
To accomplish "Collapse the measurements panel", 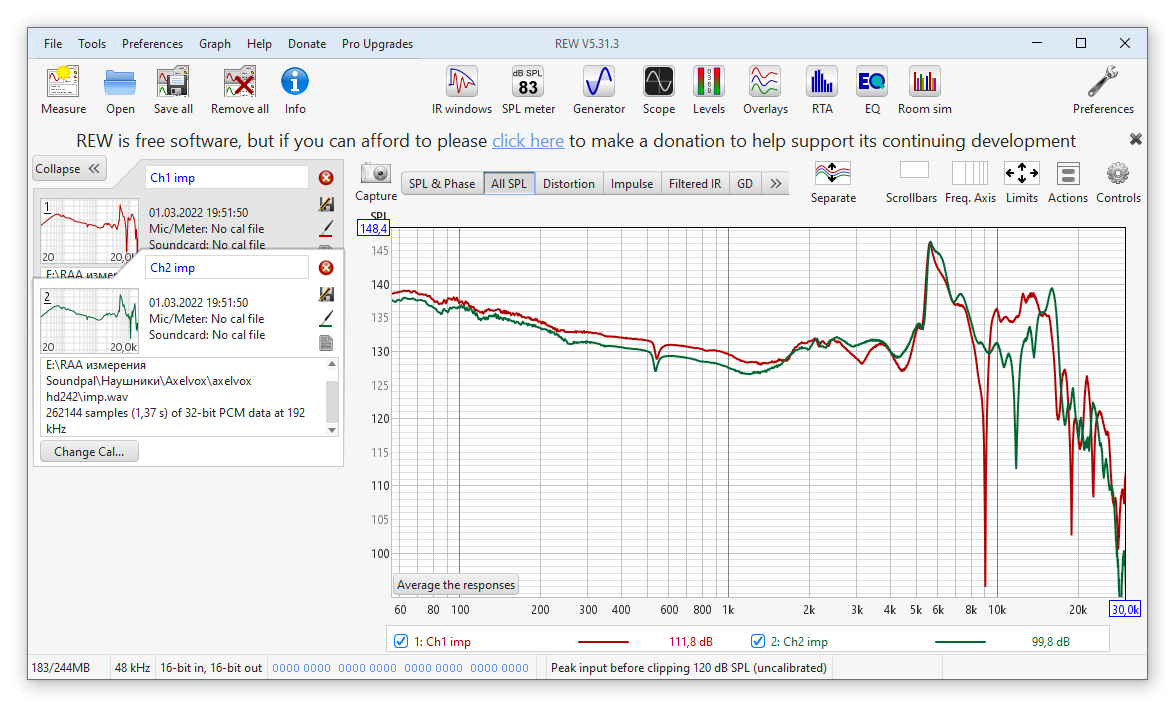I will [x=69, y=169].
